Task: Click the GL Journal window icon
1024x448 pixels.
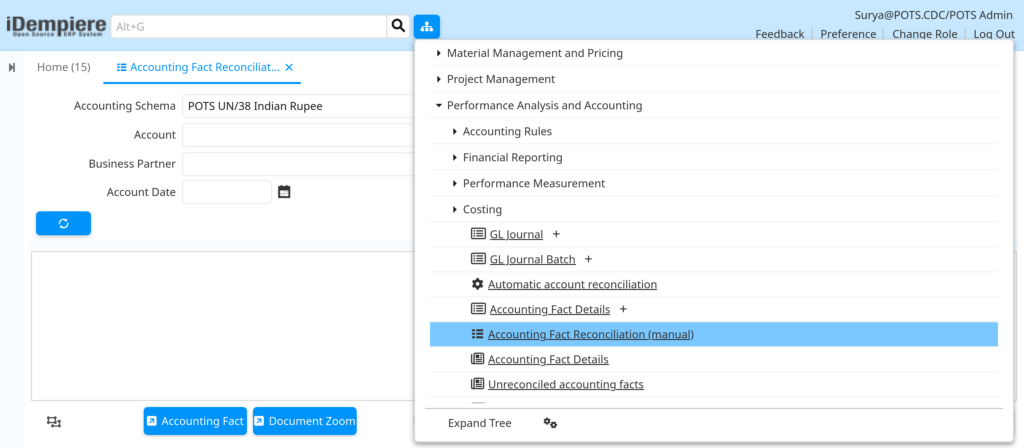Action: 478,234
